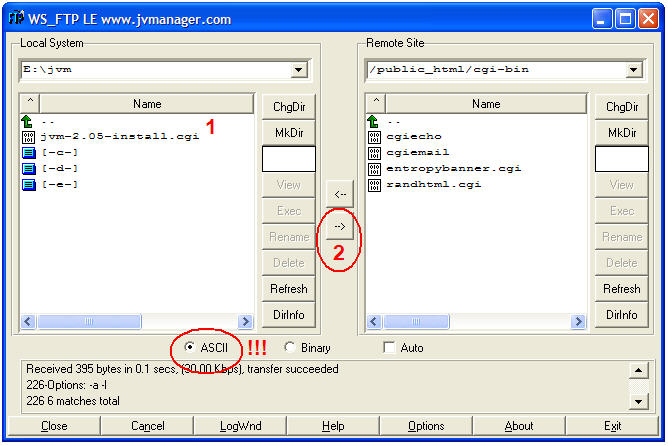Image resolution: width=668 pixels, height=446 pixels.
Task: Click the bottom Close button
Action: pyautogui.click(x=54, y=426)
